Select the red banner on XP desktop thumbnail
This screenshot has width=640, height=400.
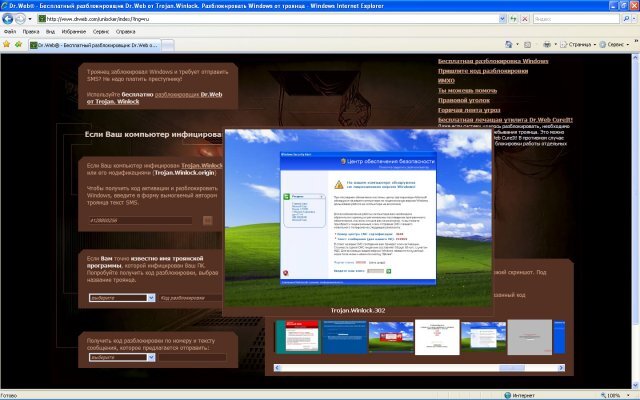point(391,337)
